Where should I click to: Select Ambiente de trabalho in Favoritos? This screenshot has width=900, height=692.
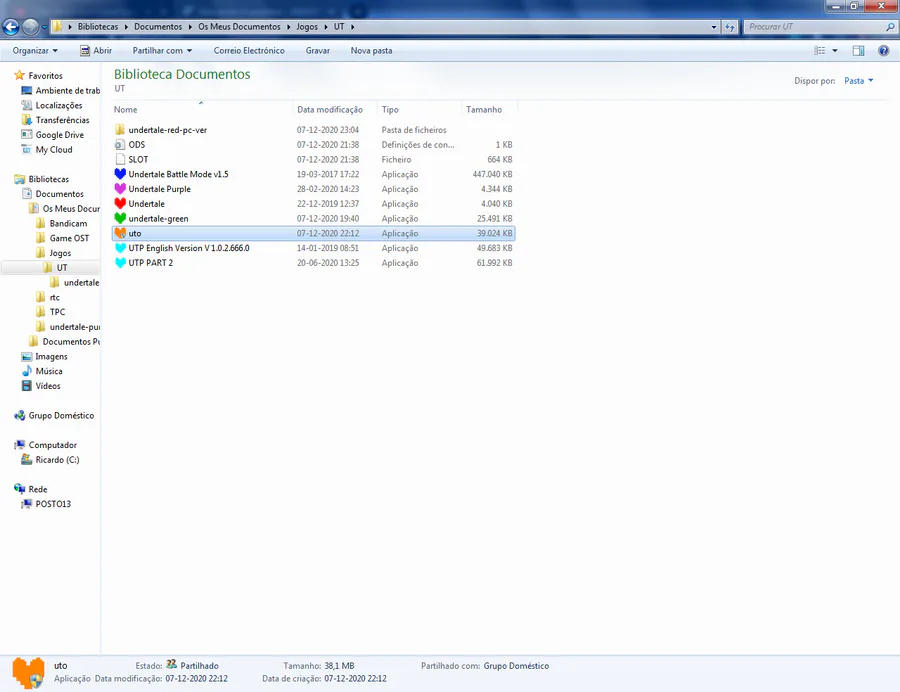61,90
